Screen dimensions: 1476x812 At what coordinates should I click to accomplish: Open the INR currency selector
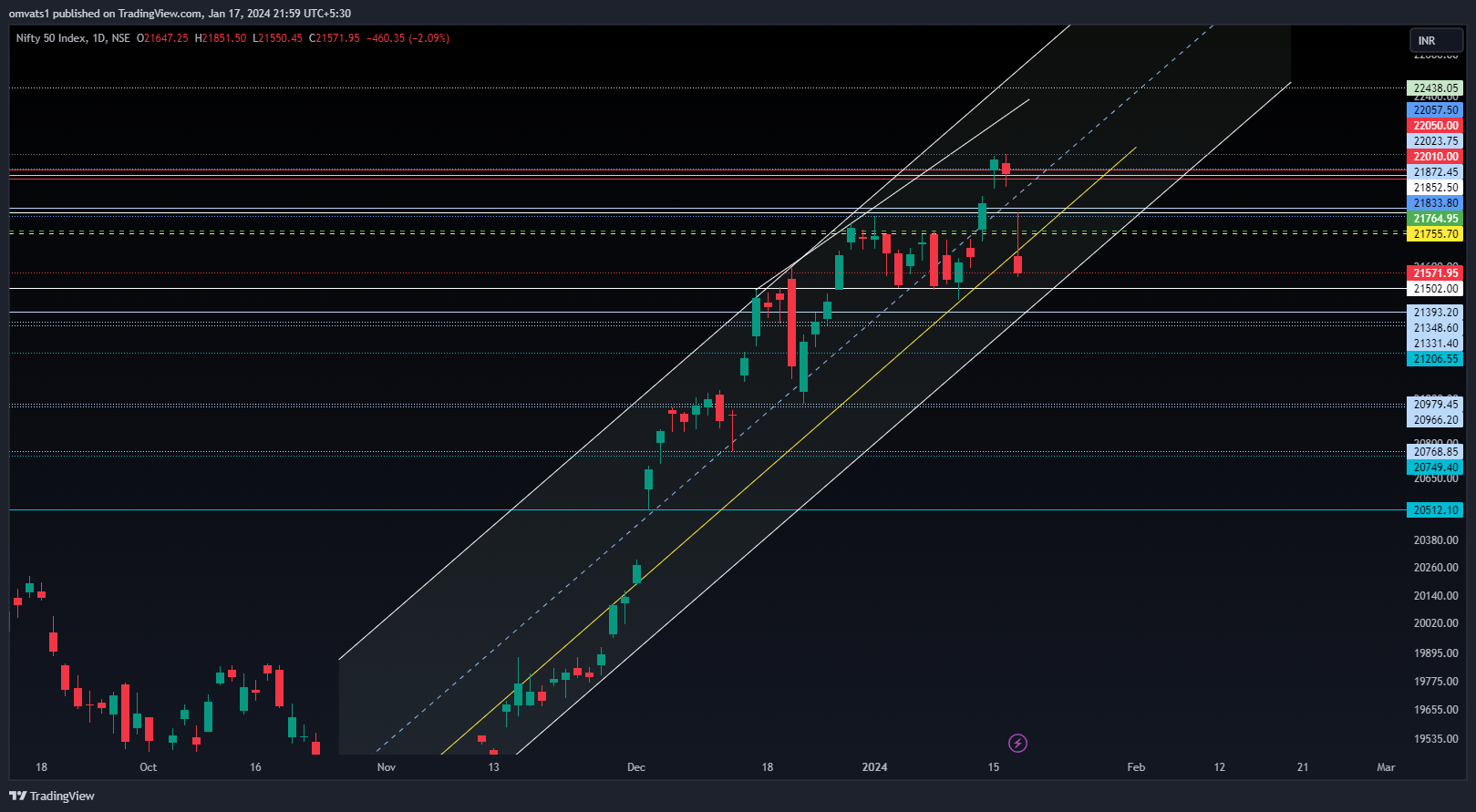click(x=1436, y=41)
